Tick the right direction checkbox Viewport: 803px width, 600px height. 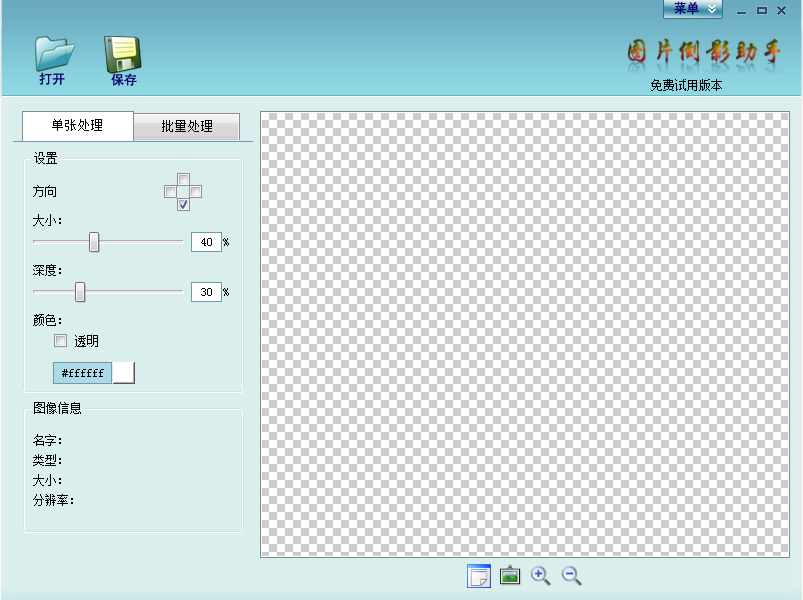point(196,192)
